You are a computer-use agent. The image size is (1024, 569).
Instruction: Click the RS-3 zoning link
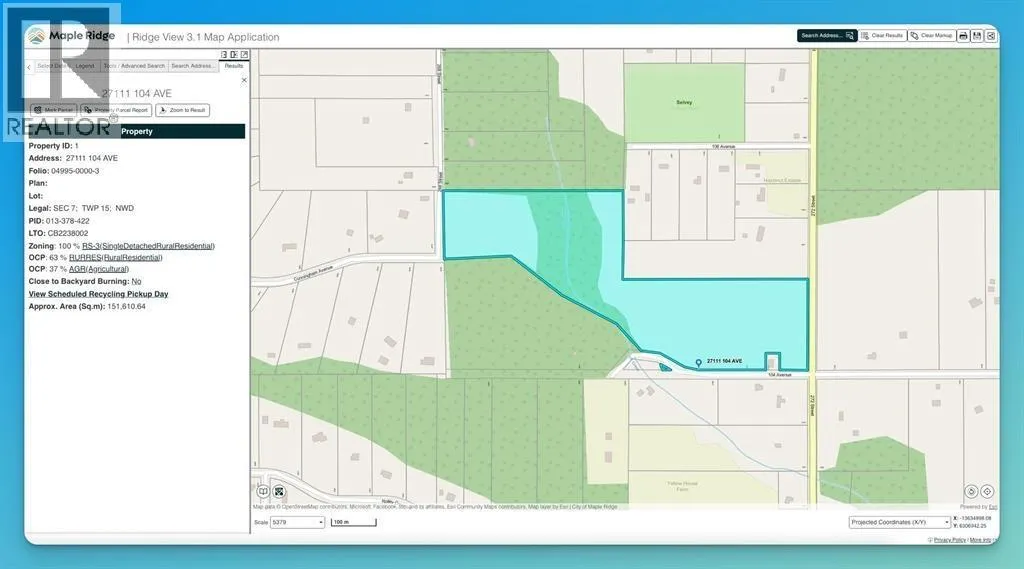(148, 245)
